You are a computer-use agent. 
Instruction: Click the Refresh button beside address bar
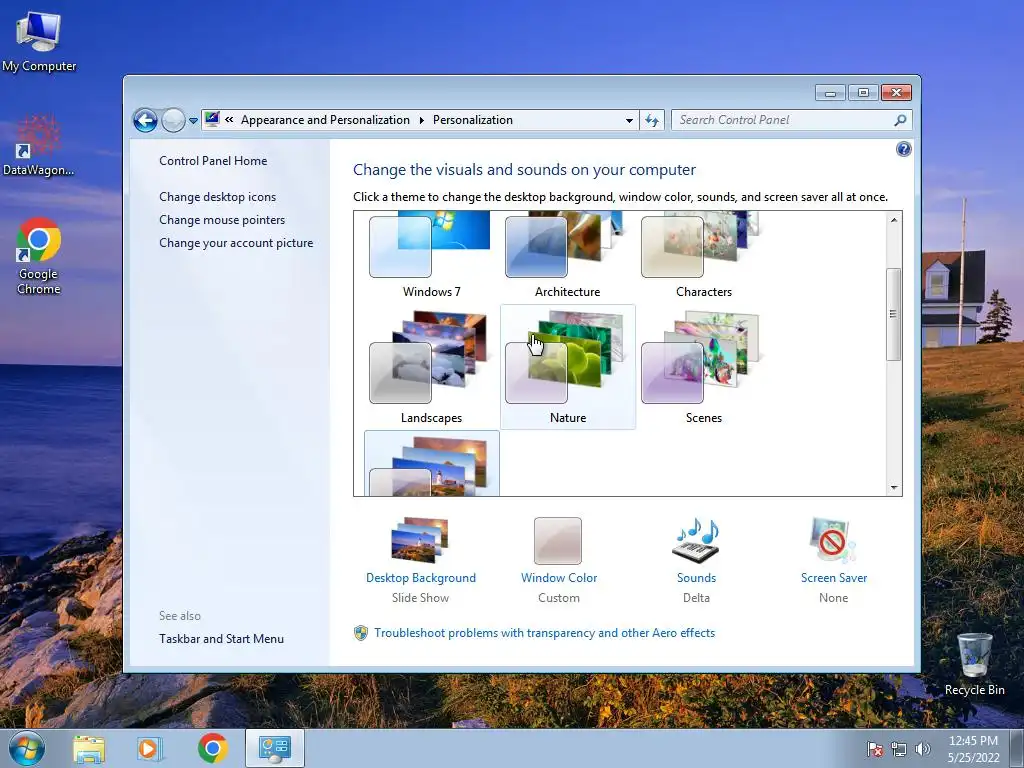652,120
